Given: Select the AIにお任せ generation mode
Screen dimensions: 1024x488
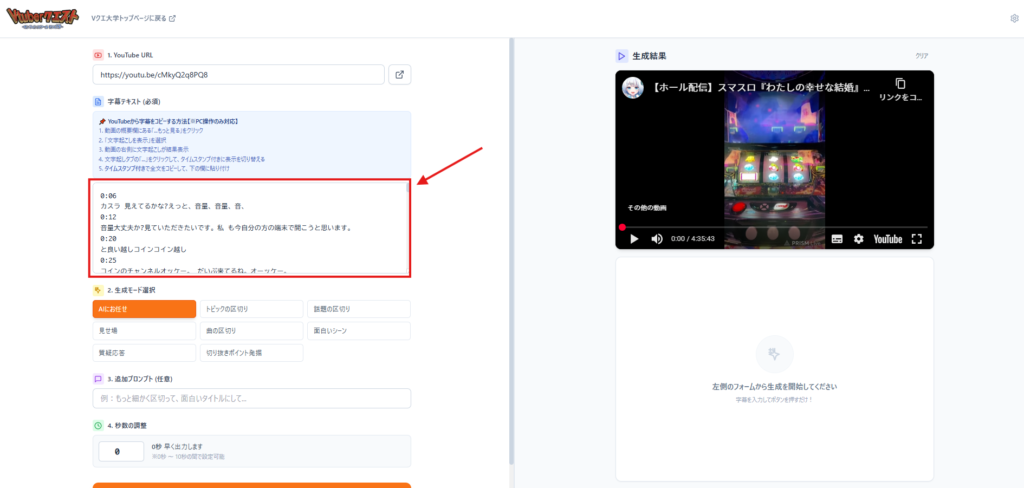Looking at the screenshot, I should pos(144,309).
